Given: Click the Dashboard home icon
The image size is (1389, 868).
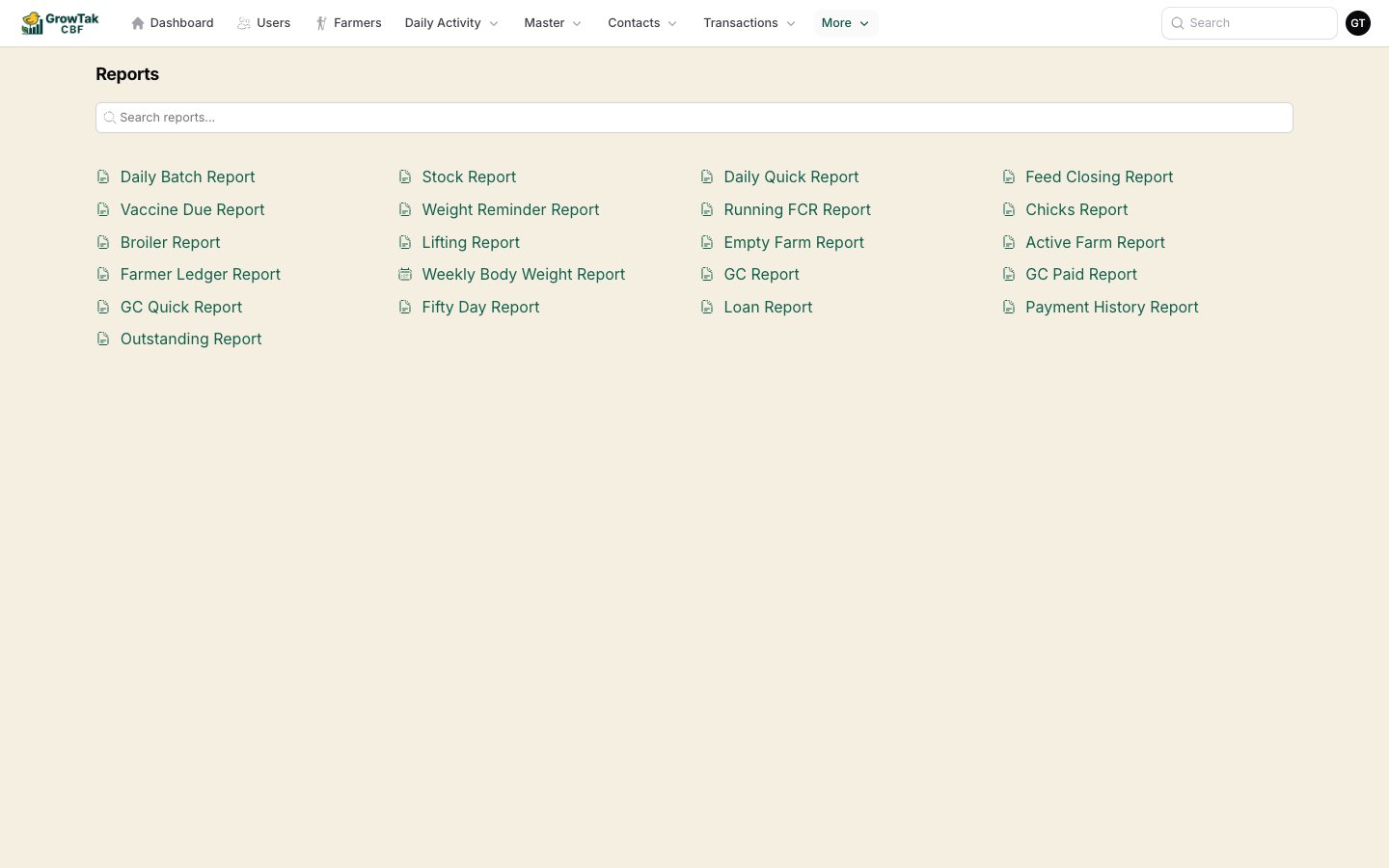Looking at the screenshot, I should (x=138, y=23).
